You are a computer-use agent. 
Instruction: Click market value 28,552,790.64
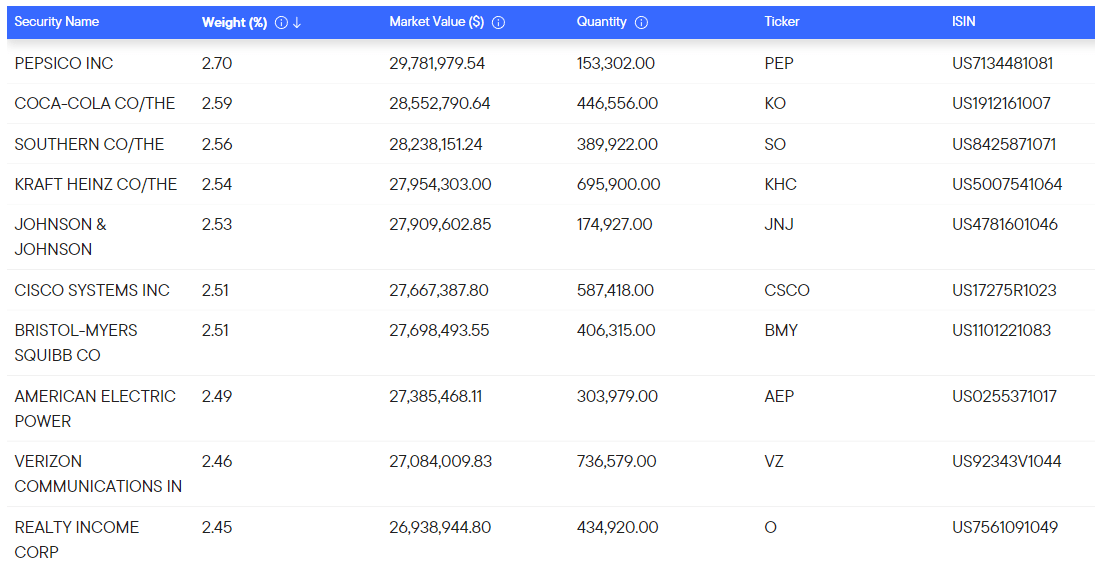point(440,103)
